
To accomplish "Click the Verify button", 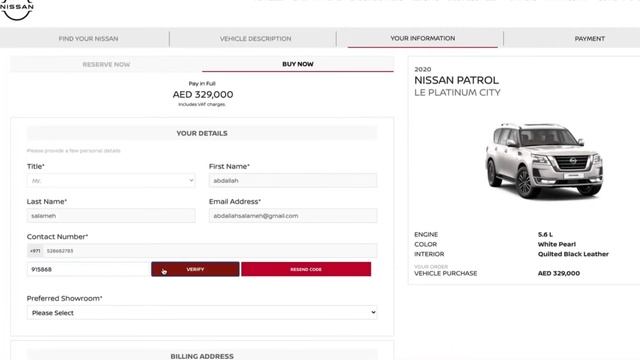I will point(195,269).
